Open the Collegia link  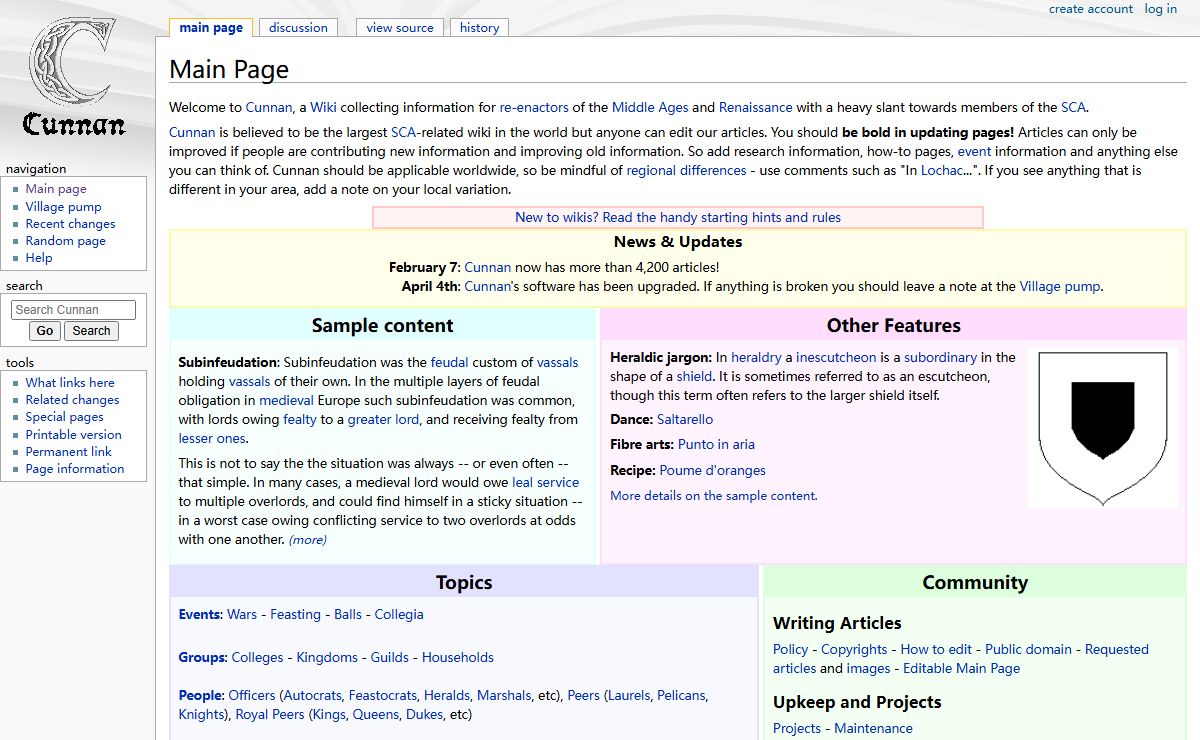(399, 615)
